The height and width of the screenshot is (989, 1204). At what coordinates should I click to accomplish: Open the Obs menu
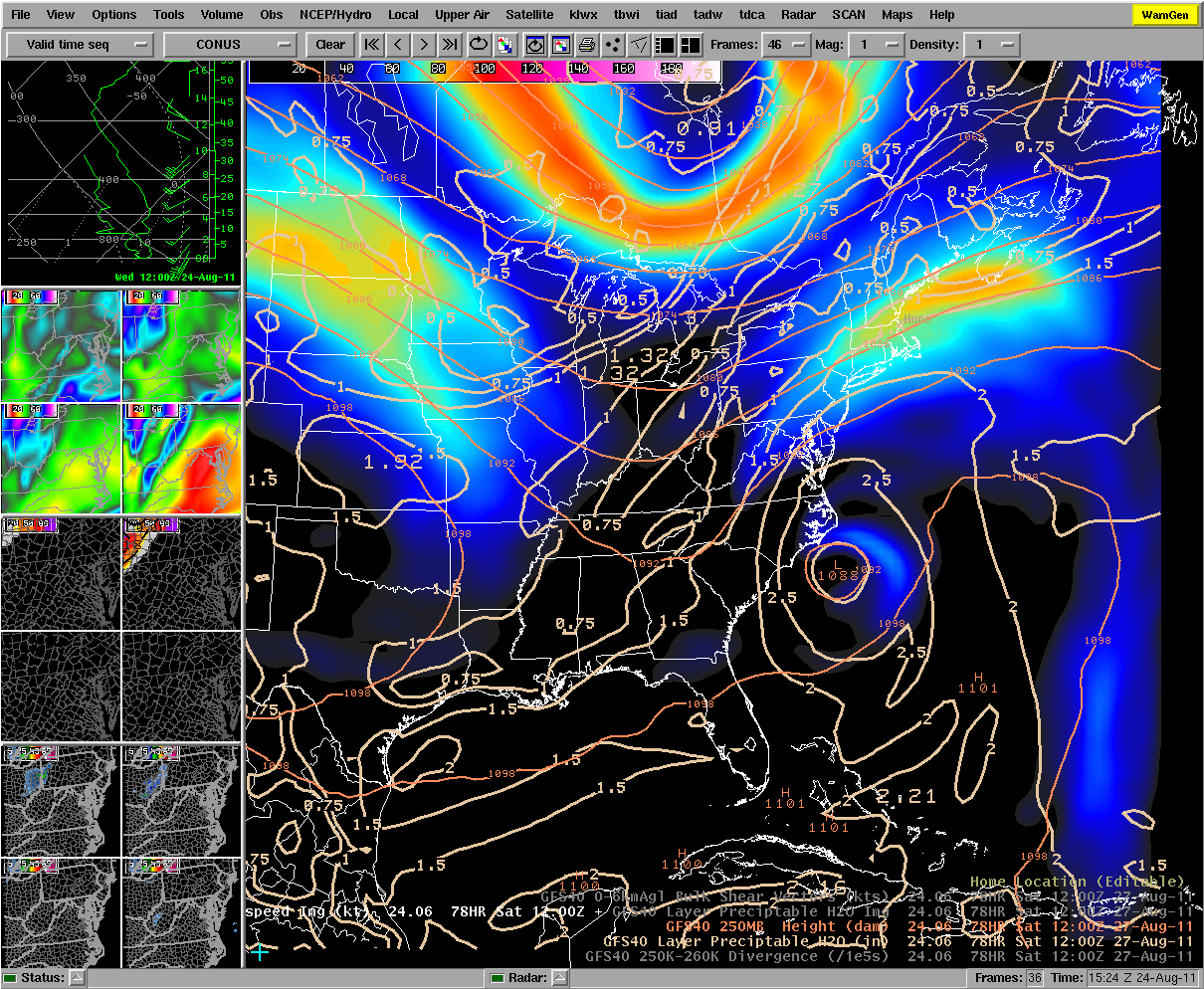[272, 15]
